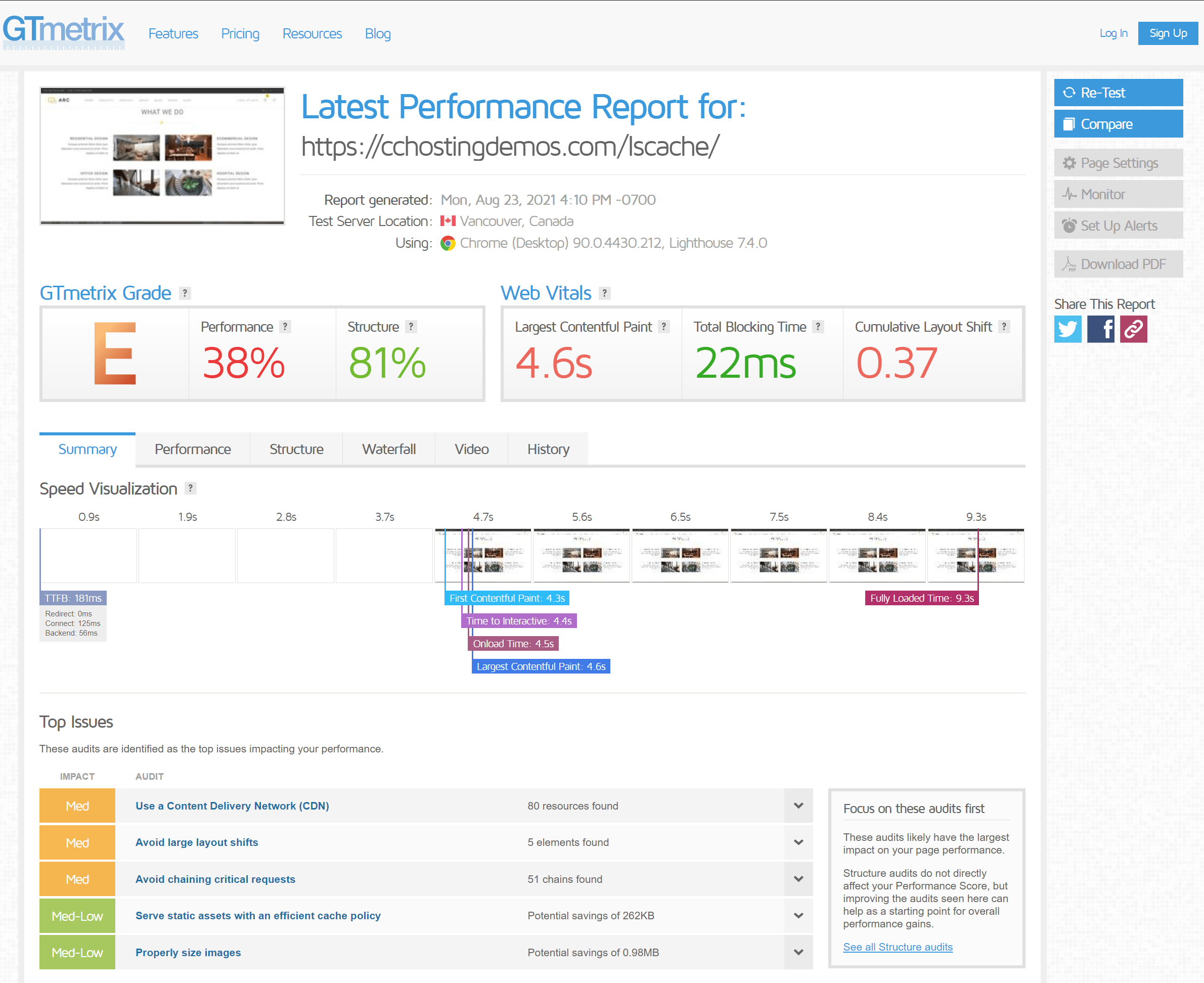Click the copy link share icon
Screen dimensions: 1204x983
[x=1133, y=329]
